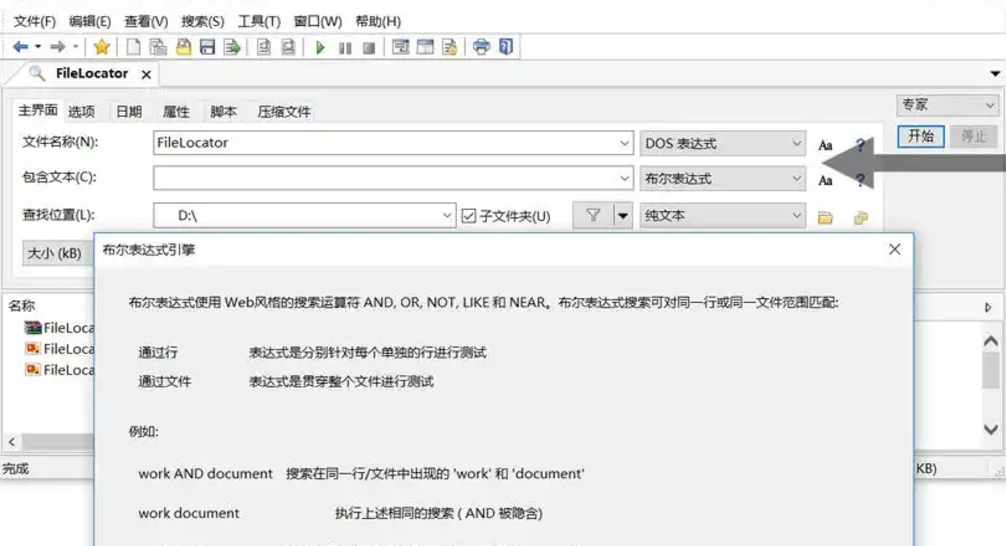Toggle the 子文件夹(U) checkbox
Viewport: 1006px width, 546px height.
click(469, 216)
